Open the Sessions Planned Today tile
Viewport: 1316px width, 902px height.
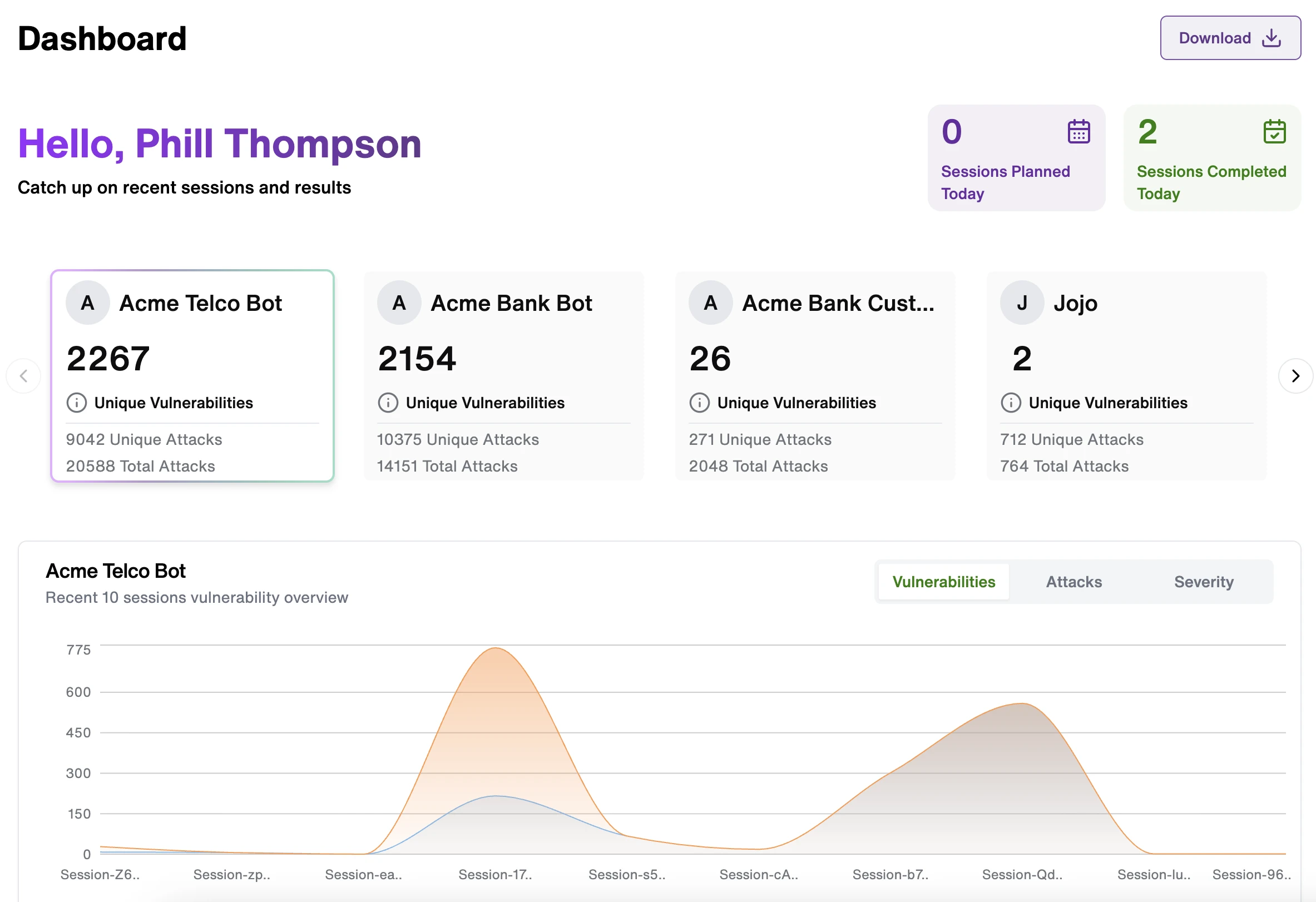pyautogui.click(x=1016, y=158)
